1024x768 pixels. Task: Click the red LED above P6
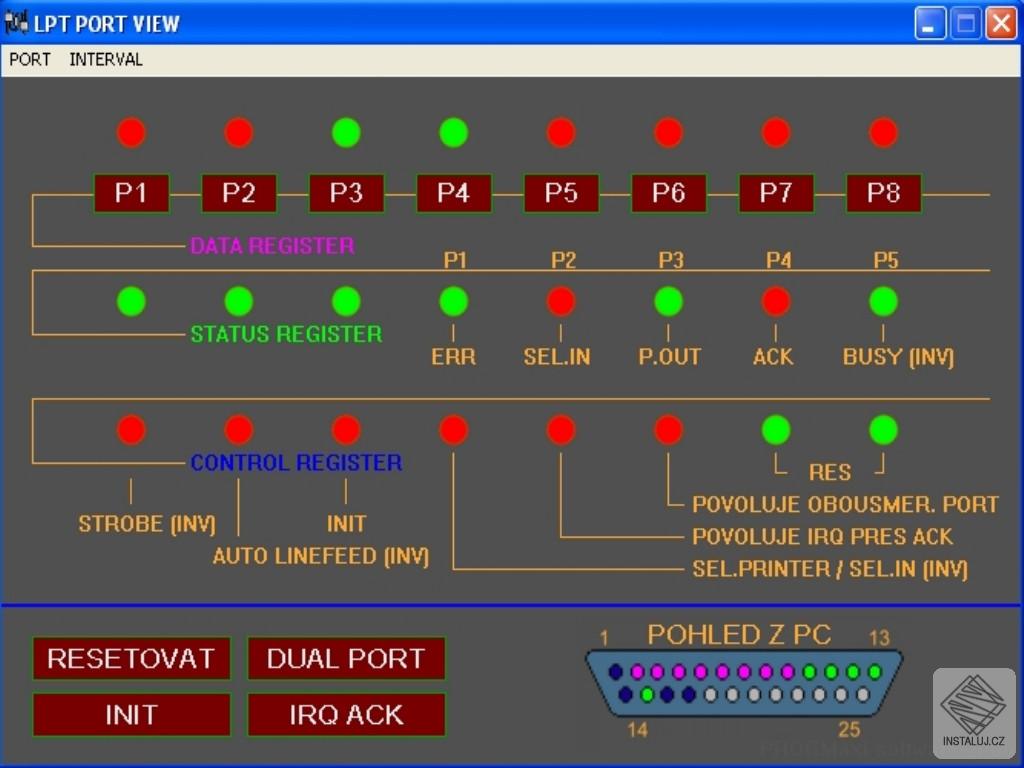pos(668,133)
